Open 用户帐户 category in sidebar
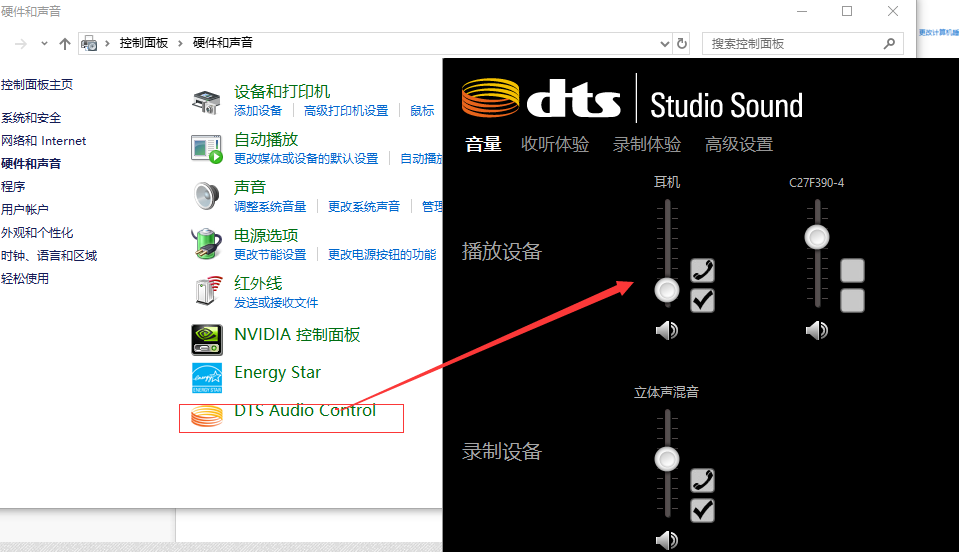This screenshot has width=959, height=552. (x=24, y=210)
